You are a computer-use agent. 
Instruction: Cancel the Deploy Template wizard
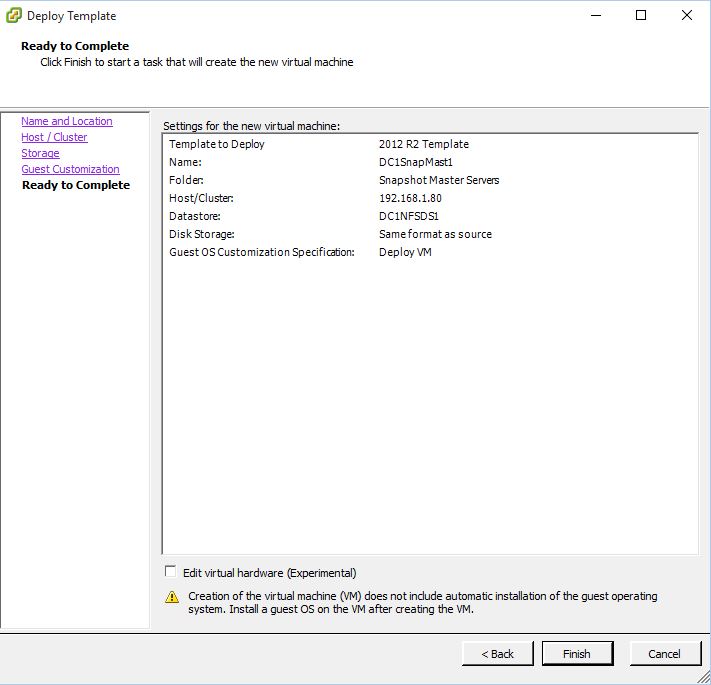[664, 654]
